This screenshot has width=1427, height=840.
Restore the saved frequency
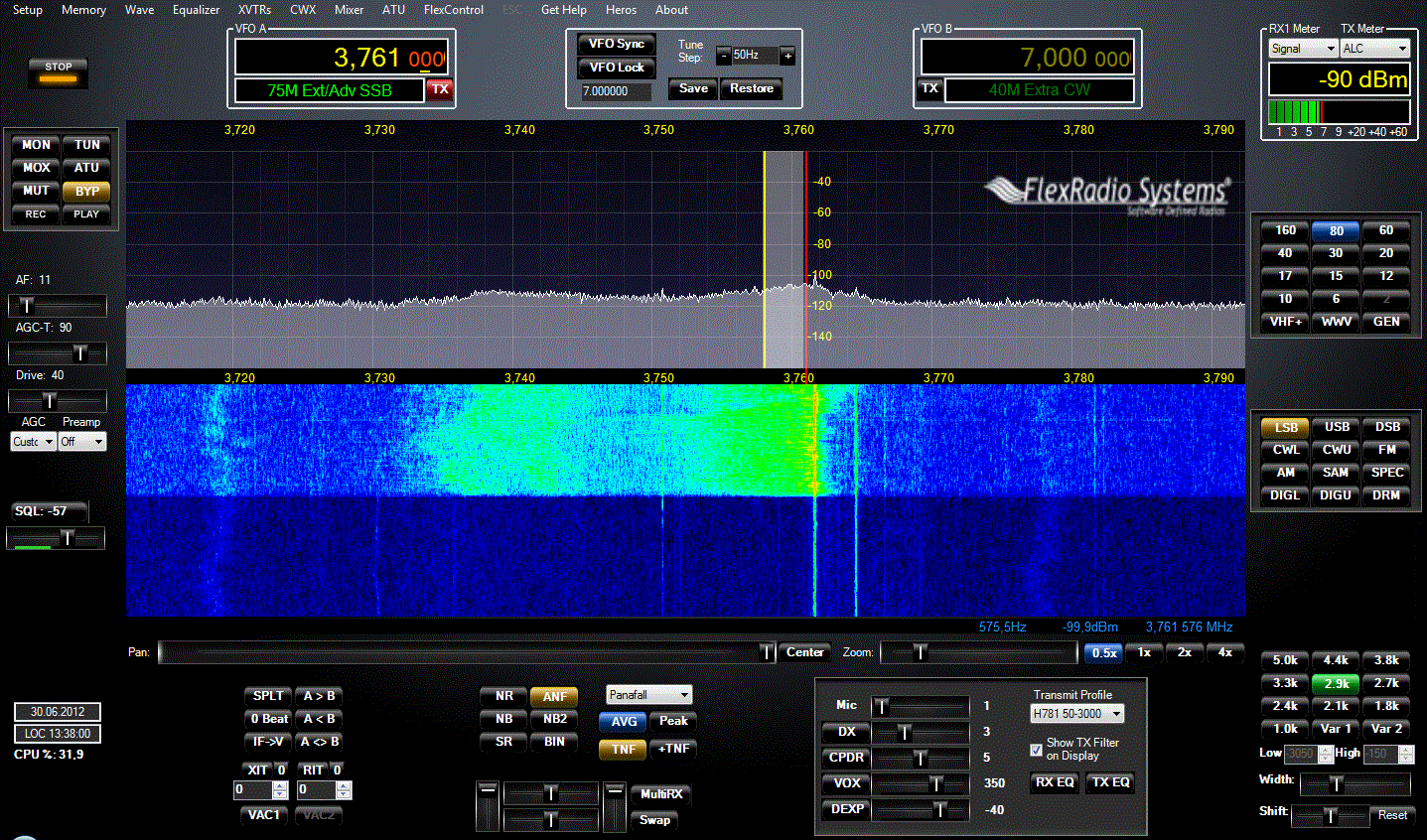(751, 88)
